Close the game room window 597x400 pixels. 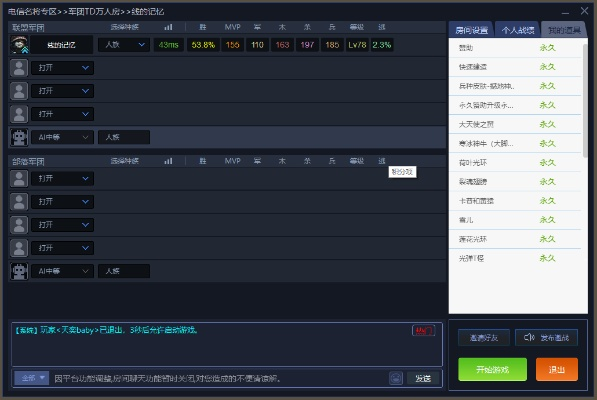point(584,11)
